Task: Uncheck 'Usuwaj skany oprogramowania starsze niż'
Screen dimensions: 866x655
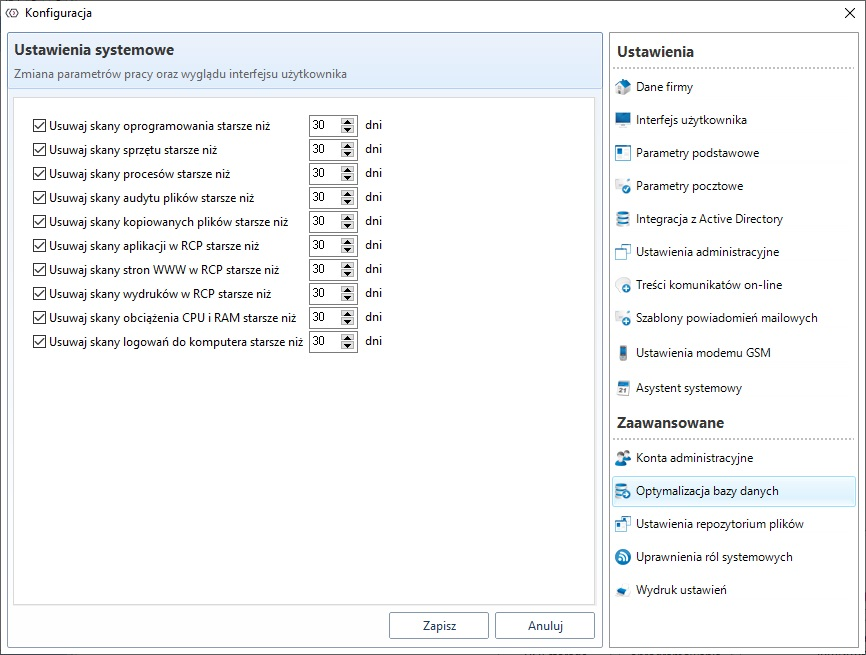Action: click(40, 126)
